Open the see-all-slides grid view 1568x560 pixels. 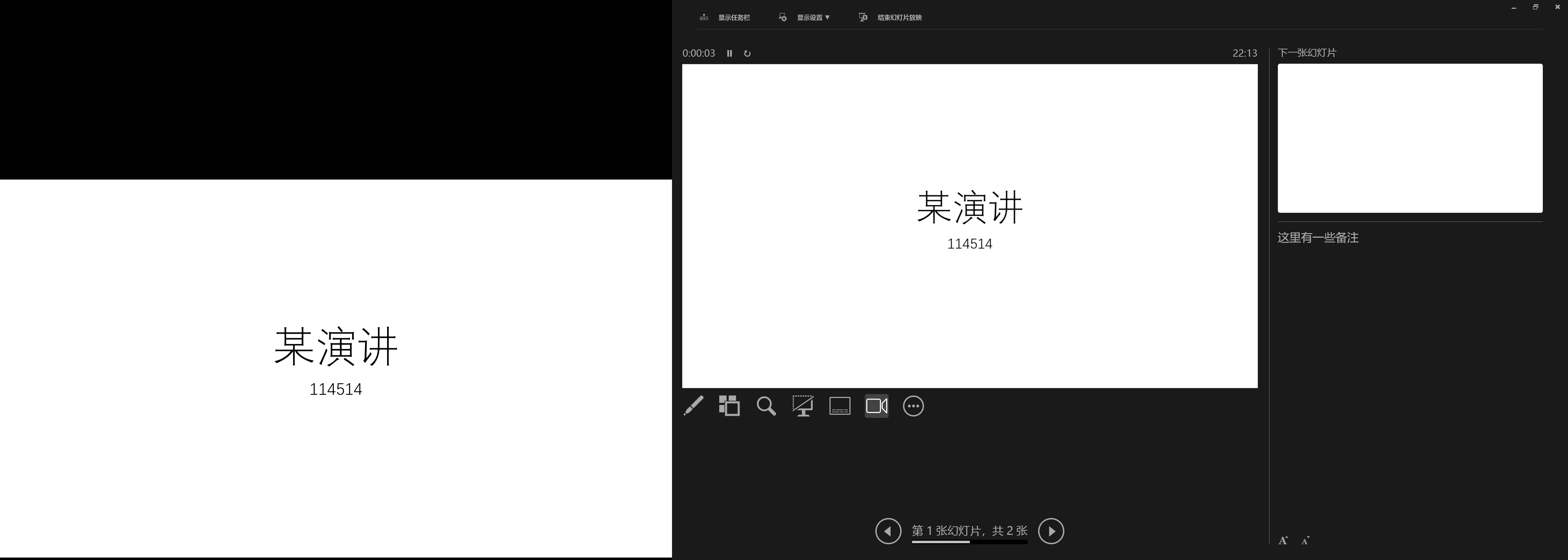pyautogui.click(x=729, y=405)
